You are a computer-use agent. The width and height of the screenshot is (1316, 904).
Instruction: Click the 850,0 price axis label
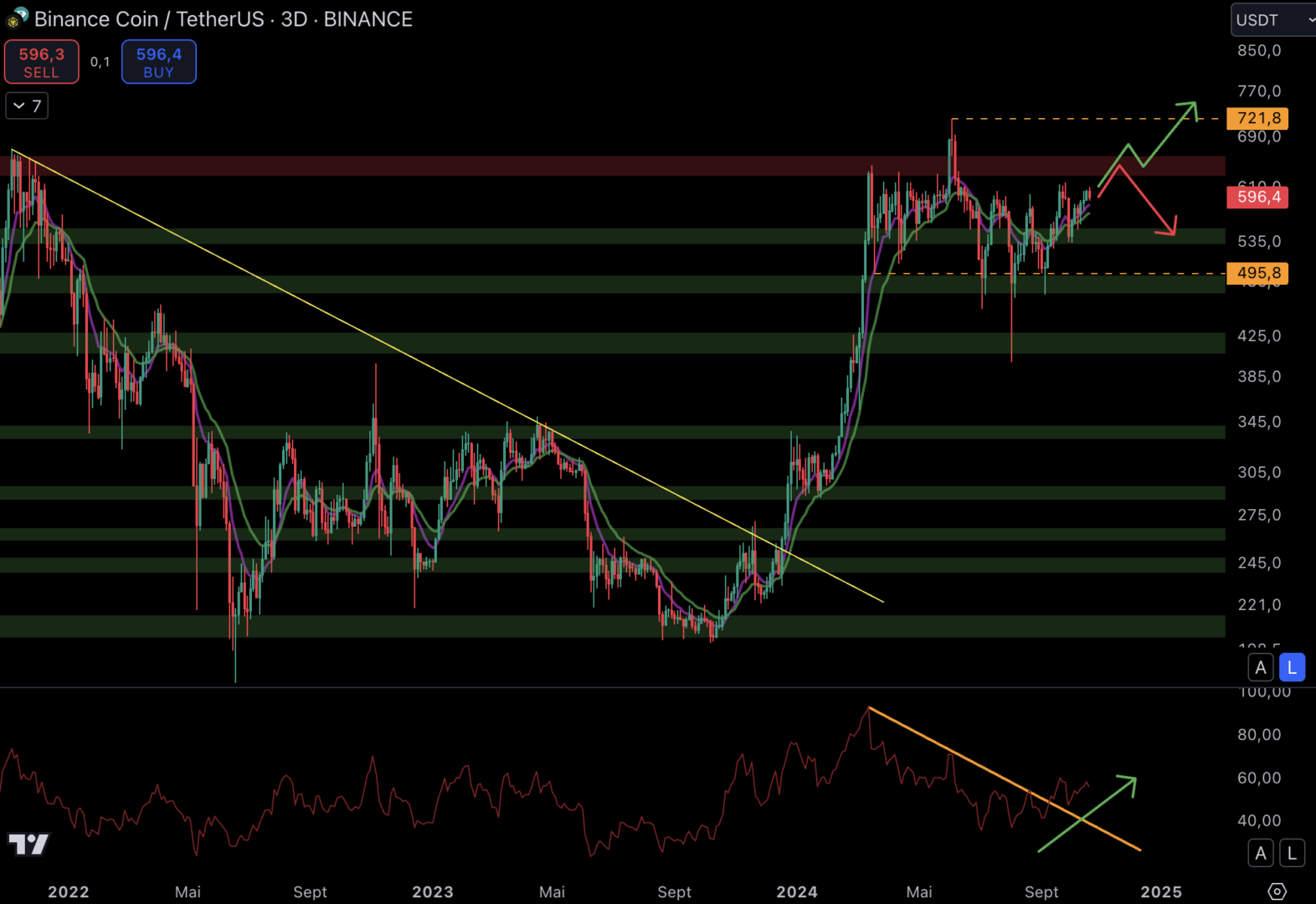tap(1259, 50)
